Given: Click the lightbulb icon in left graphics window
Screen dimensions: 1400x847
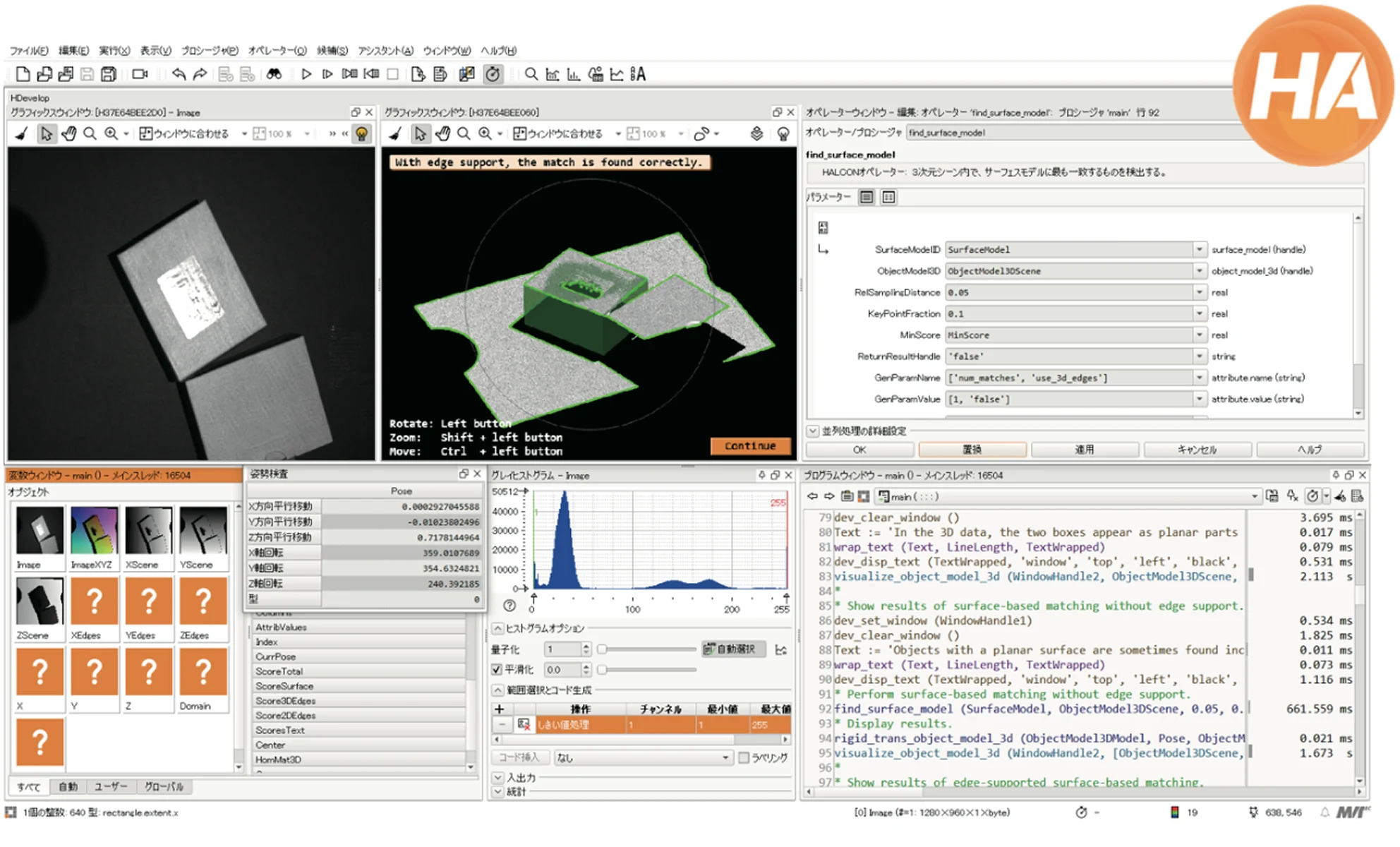Looking at the screenshot, I should tap(361, 133).
